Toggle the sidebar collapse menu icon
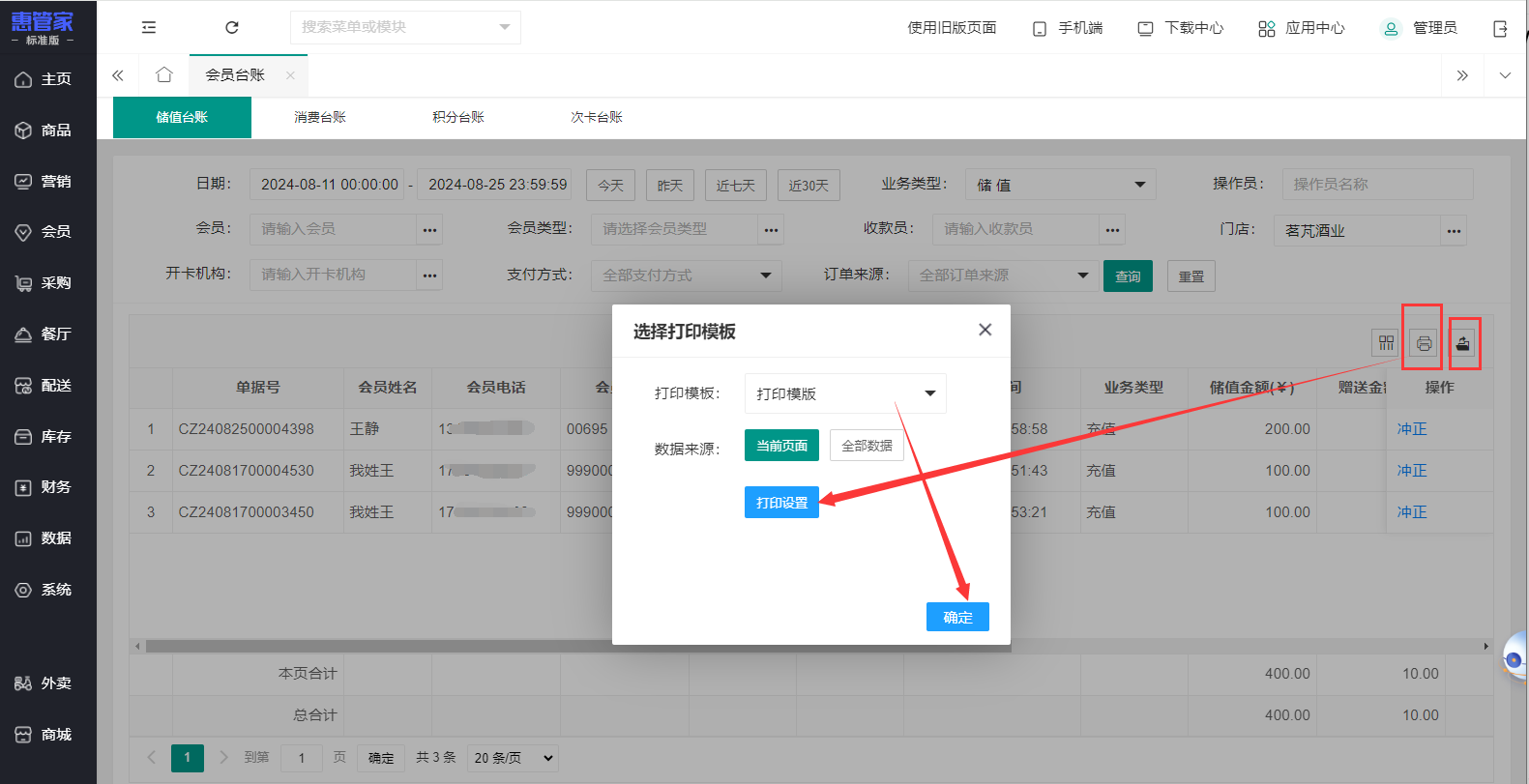 point(149,27)
